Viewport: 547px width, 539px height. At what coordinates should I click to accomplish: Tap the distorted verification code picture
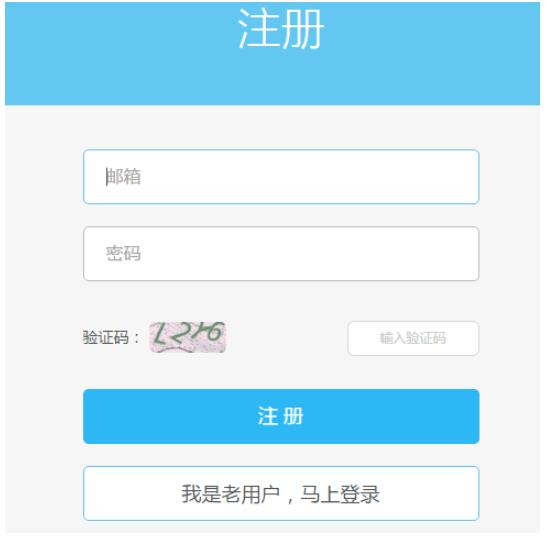click(x=187, y=337)
